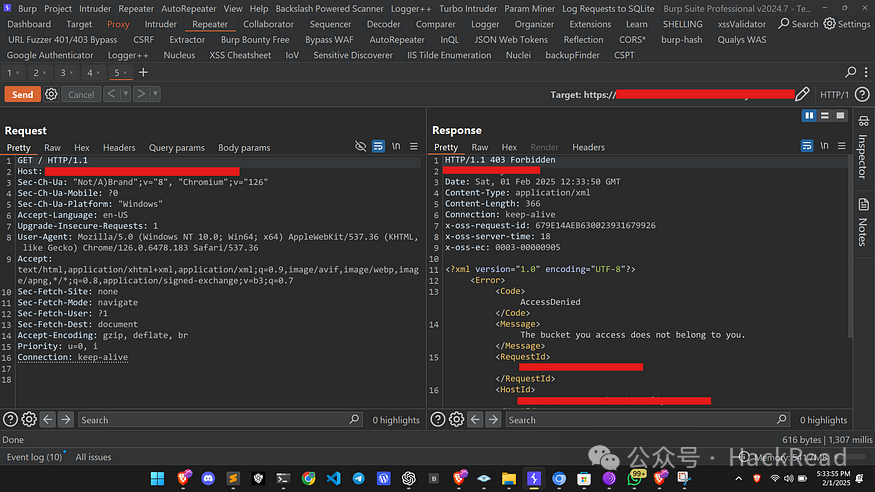Open the Repeater send settings gear
The width and height of the screenshot is (875, 492).
coord(51,94)
